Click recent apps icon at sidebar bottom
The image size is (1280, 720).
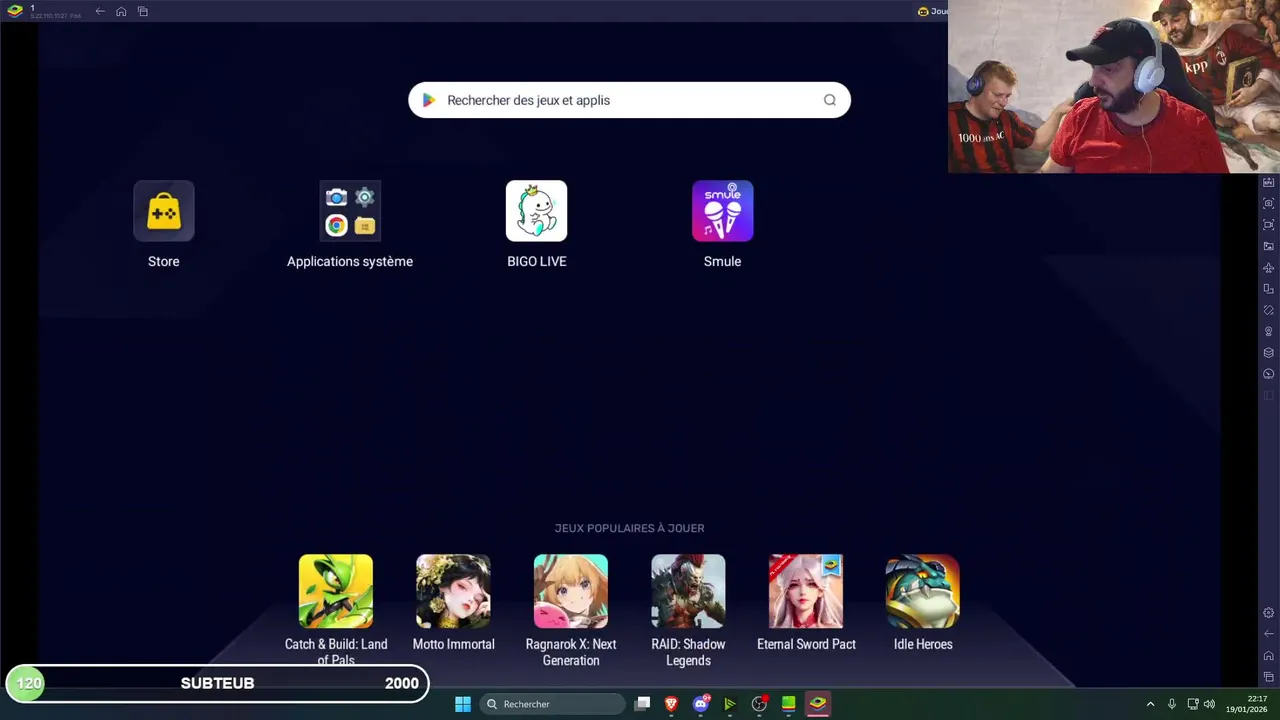point(1269,677)
